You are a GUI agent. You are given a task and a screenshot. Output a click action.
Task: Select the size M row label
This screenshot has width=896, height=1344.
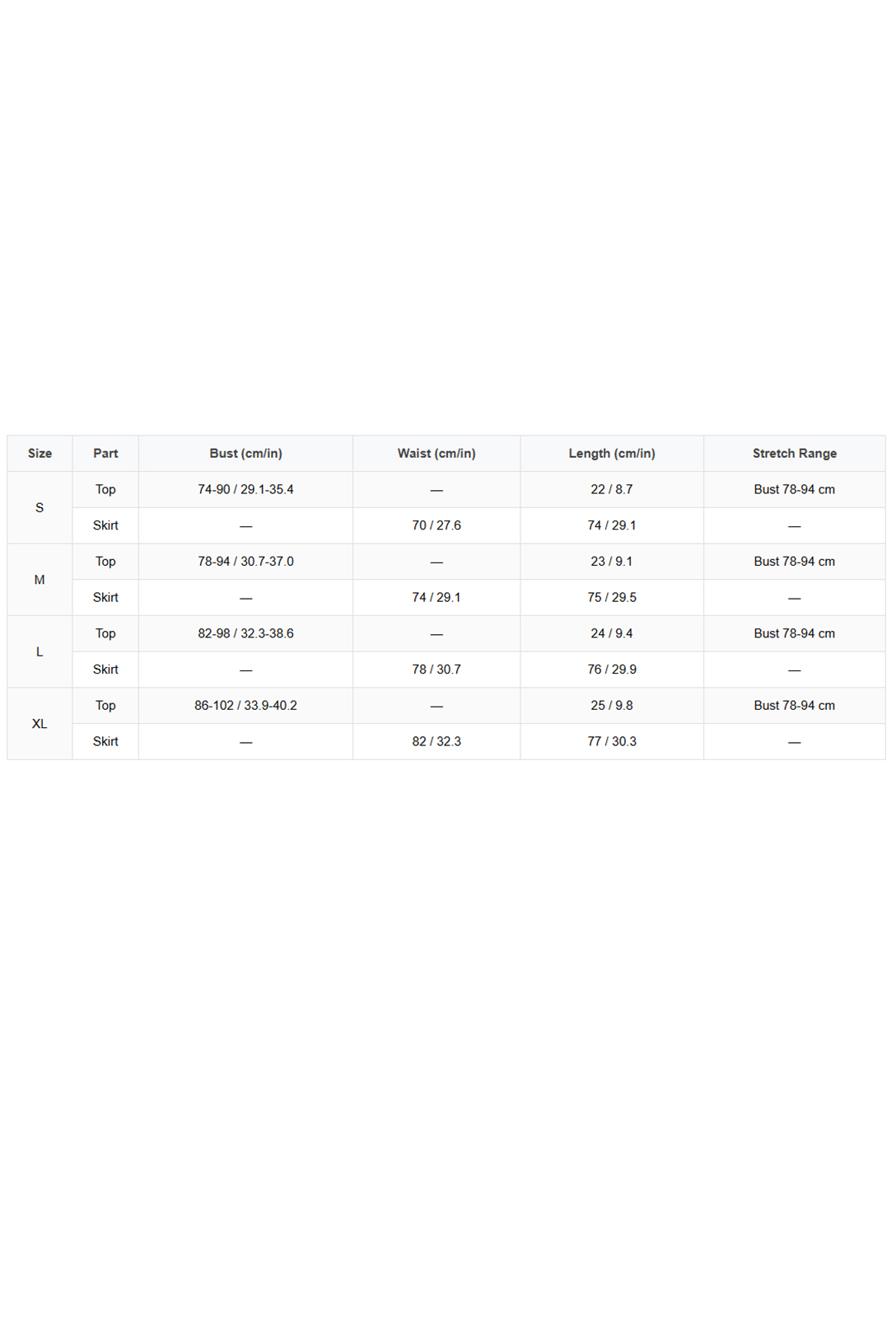40,580
